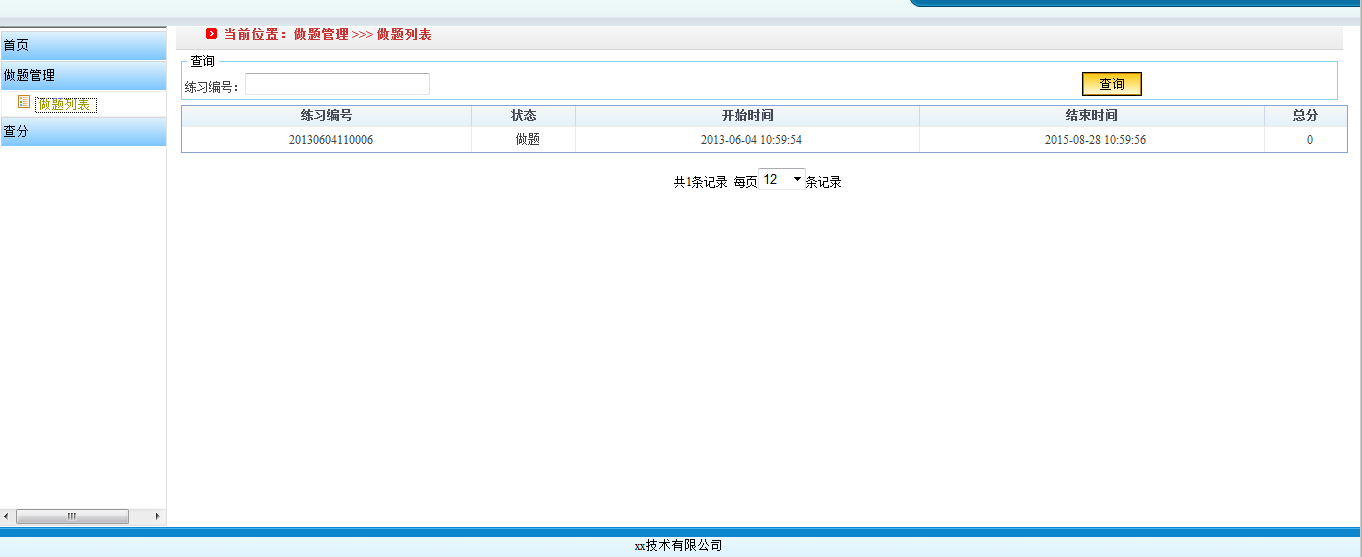Screen dimensions: 1362x557
Task: Click the sidebar horizontal scrollbar thumb
Action: (72, 516)
